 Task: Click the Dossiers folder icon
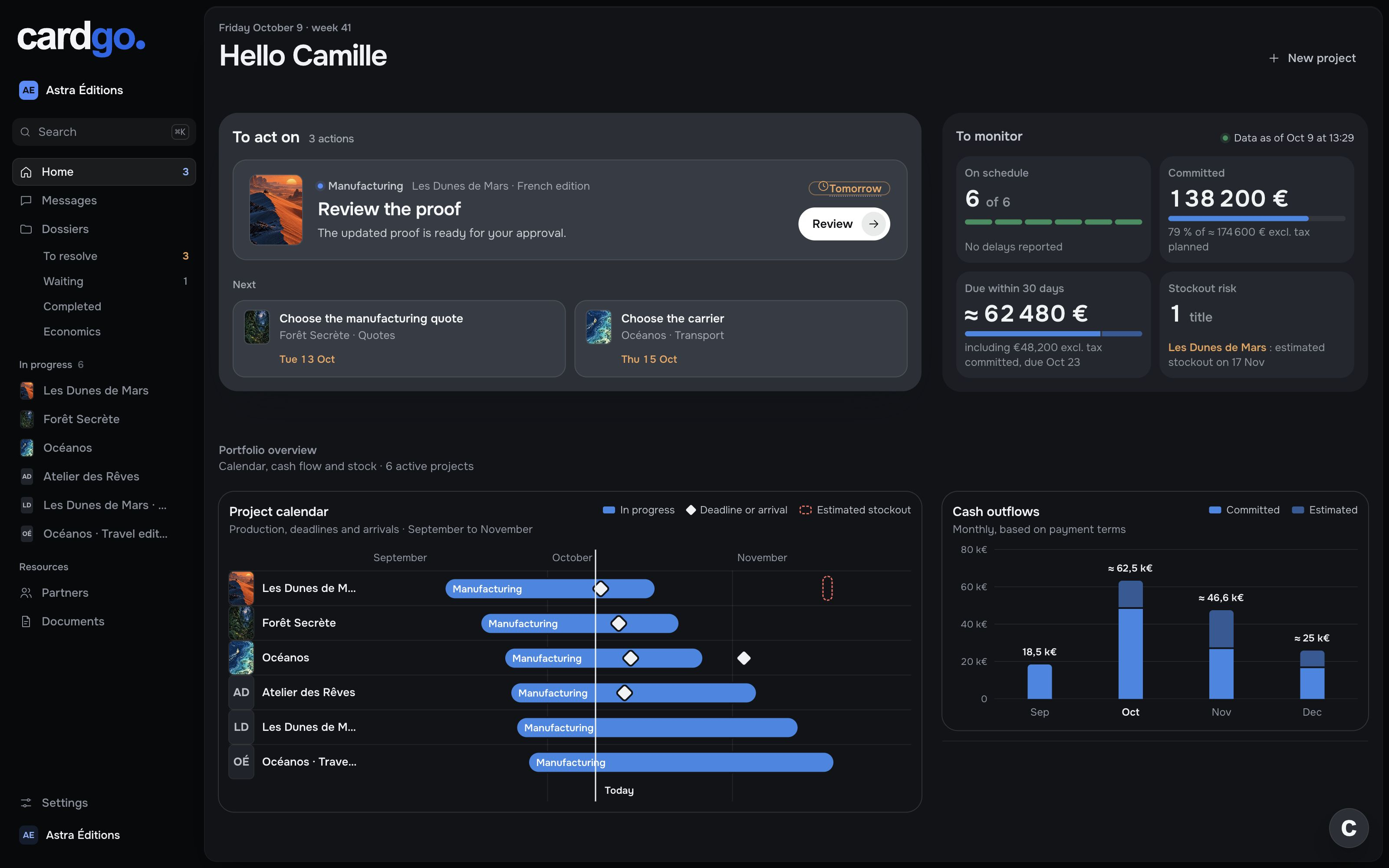tap(26, 229)
